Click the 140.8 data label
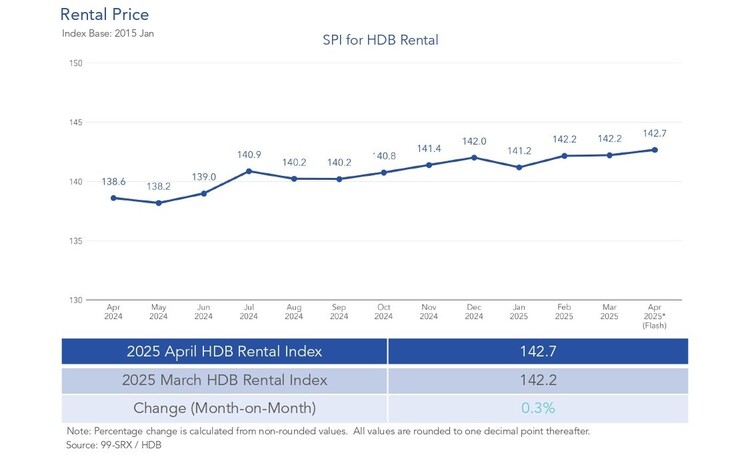This screenshot has width=750, height=455. 384,156
